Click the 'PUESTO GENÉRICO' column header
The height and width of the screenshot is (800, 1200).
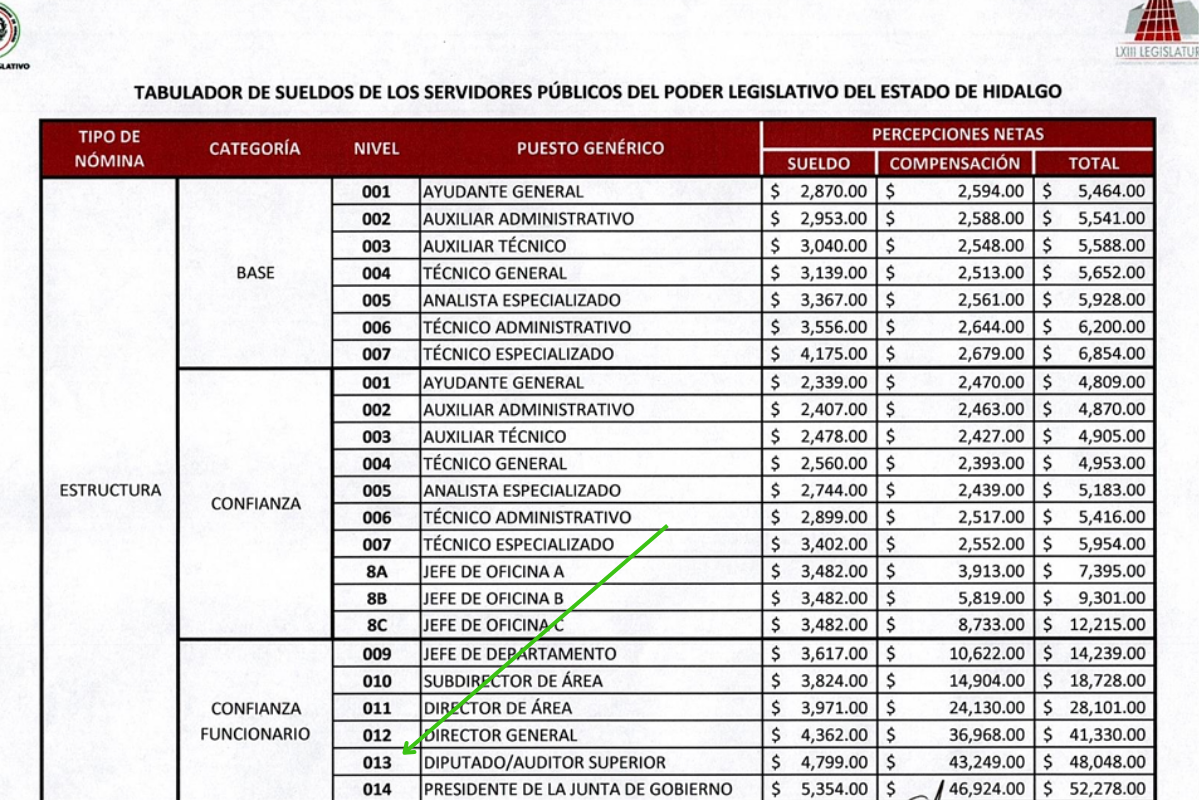pos(590,148)
